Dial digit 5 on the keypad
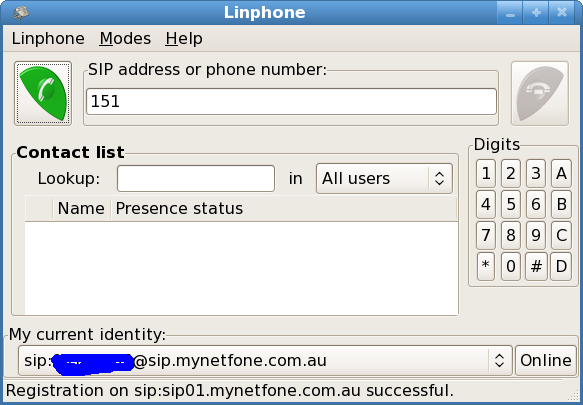 pos(511,204)
